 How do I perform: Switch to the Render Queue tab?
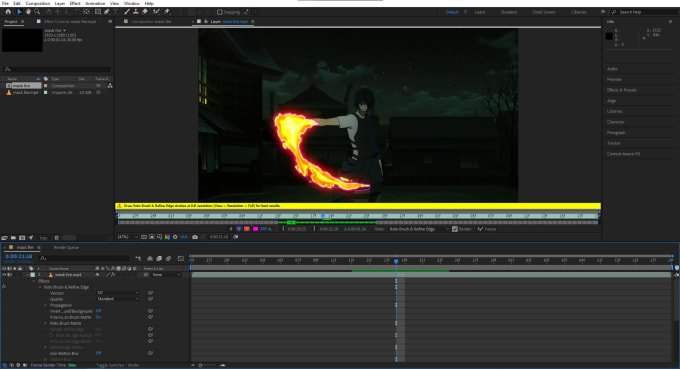(66, 247)
